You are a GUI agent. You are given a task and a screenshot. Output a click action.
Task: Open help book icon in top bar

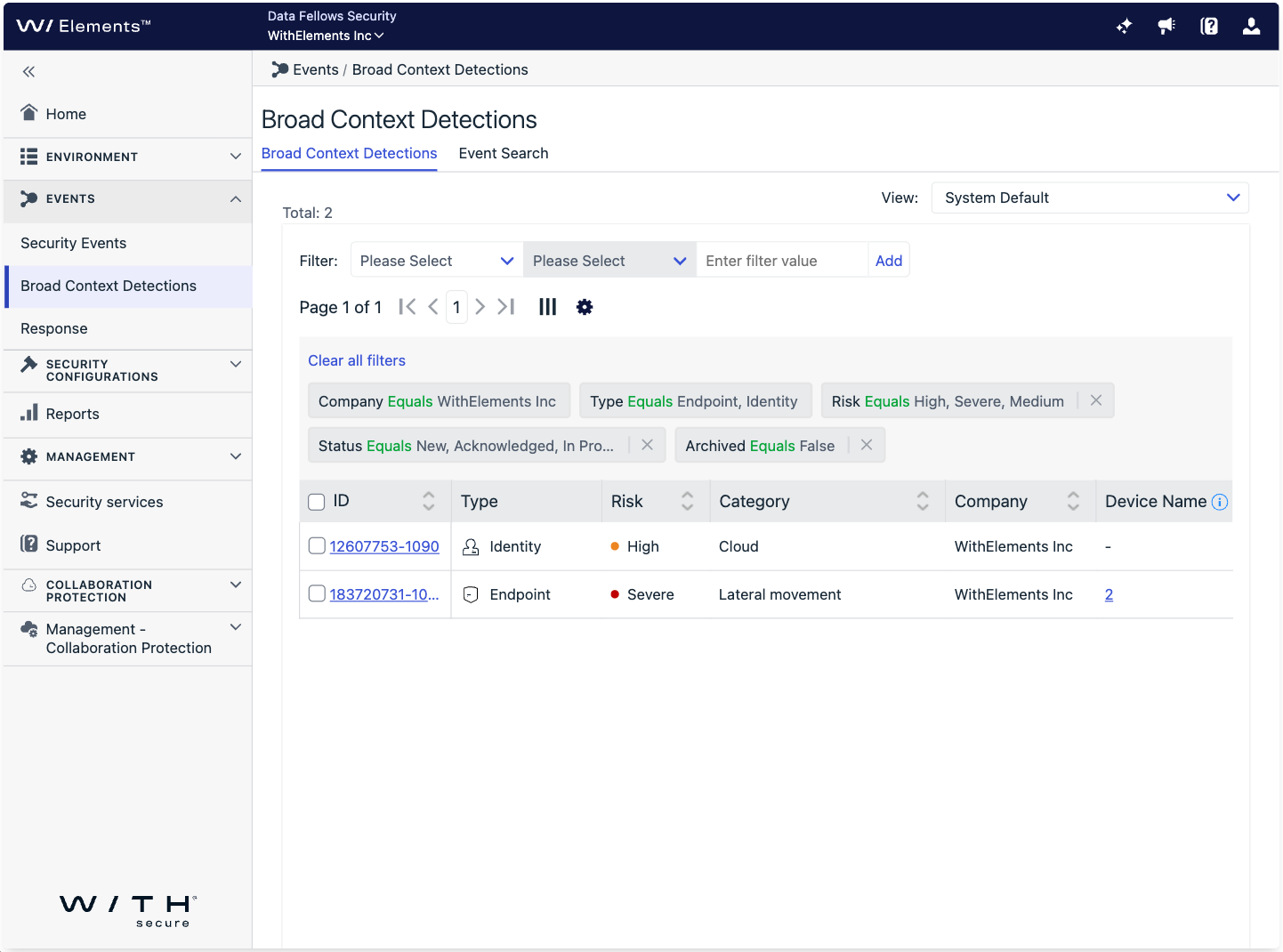(1209, 26)
